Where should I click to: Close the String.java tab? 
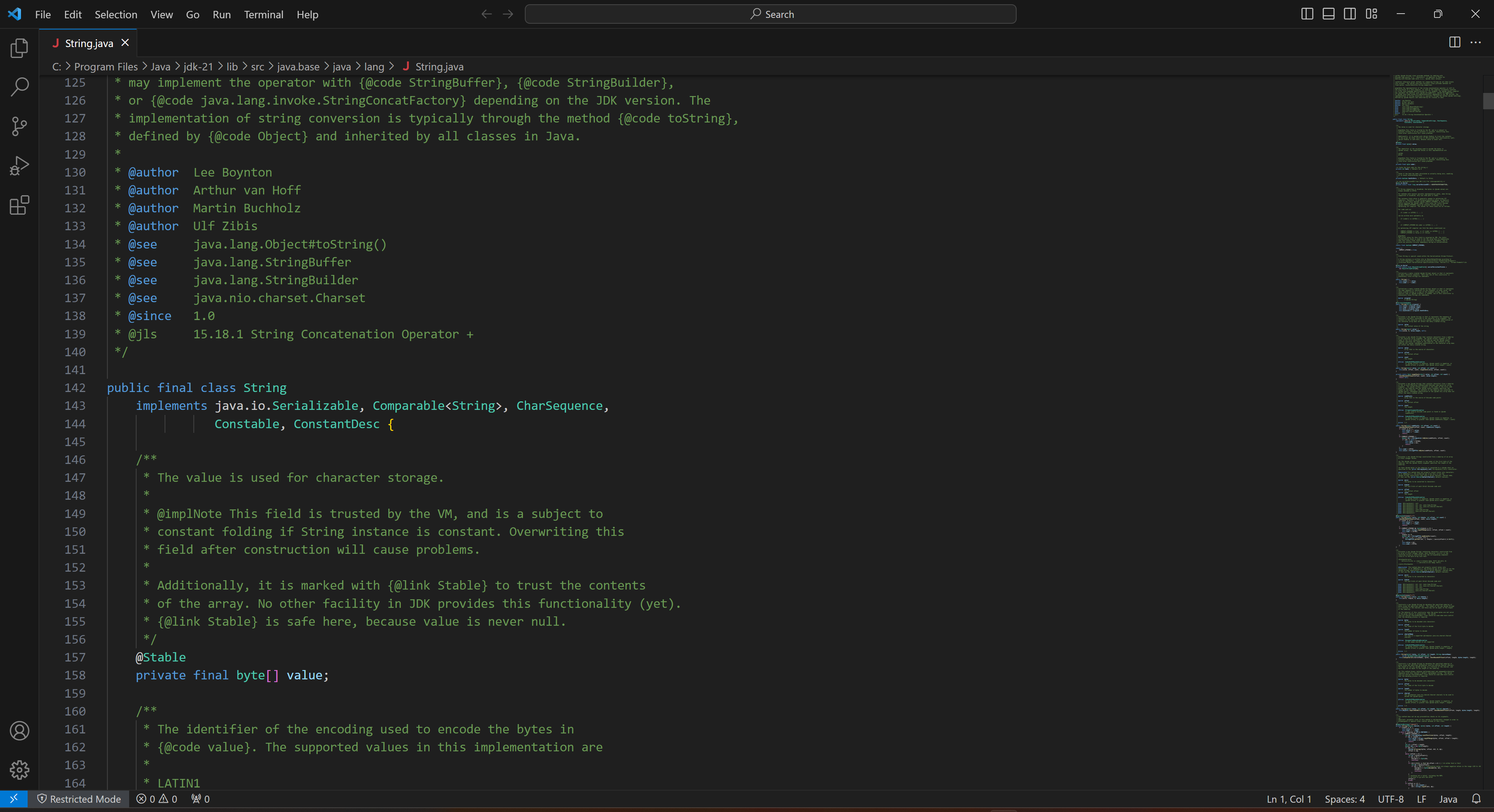[x=124, y=43]
